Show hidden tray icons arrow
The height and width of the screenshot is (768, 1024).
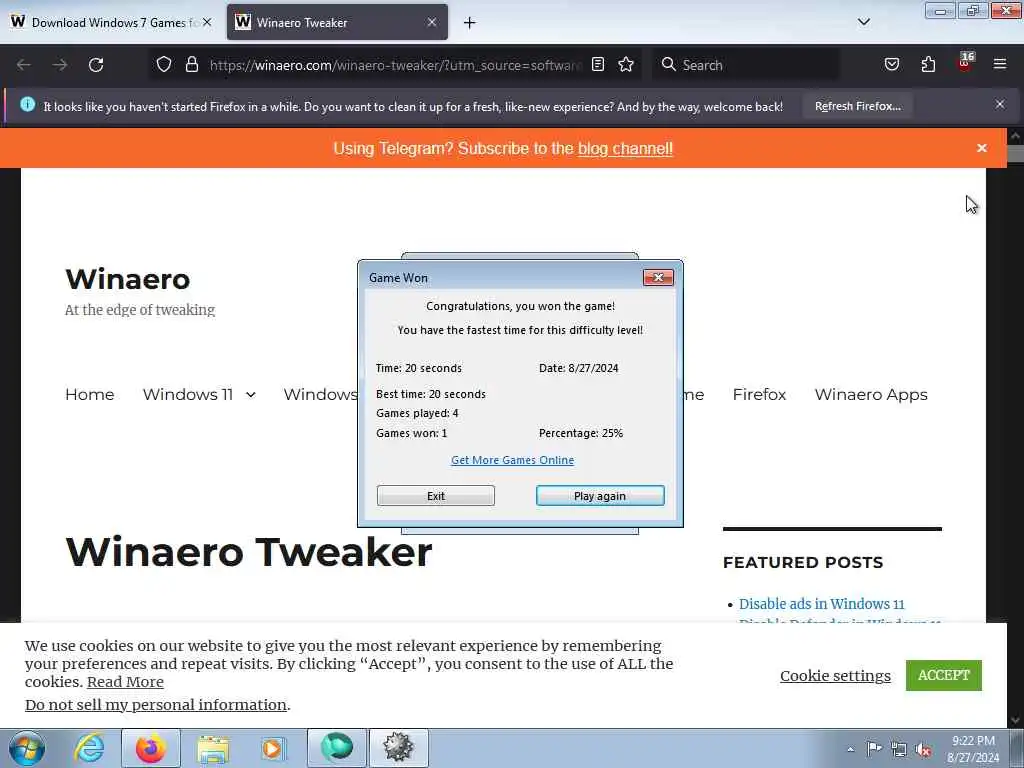click(850, 749)
